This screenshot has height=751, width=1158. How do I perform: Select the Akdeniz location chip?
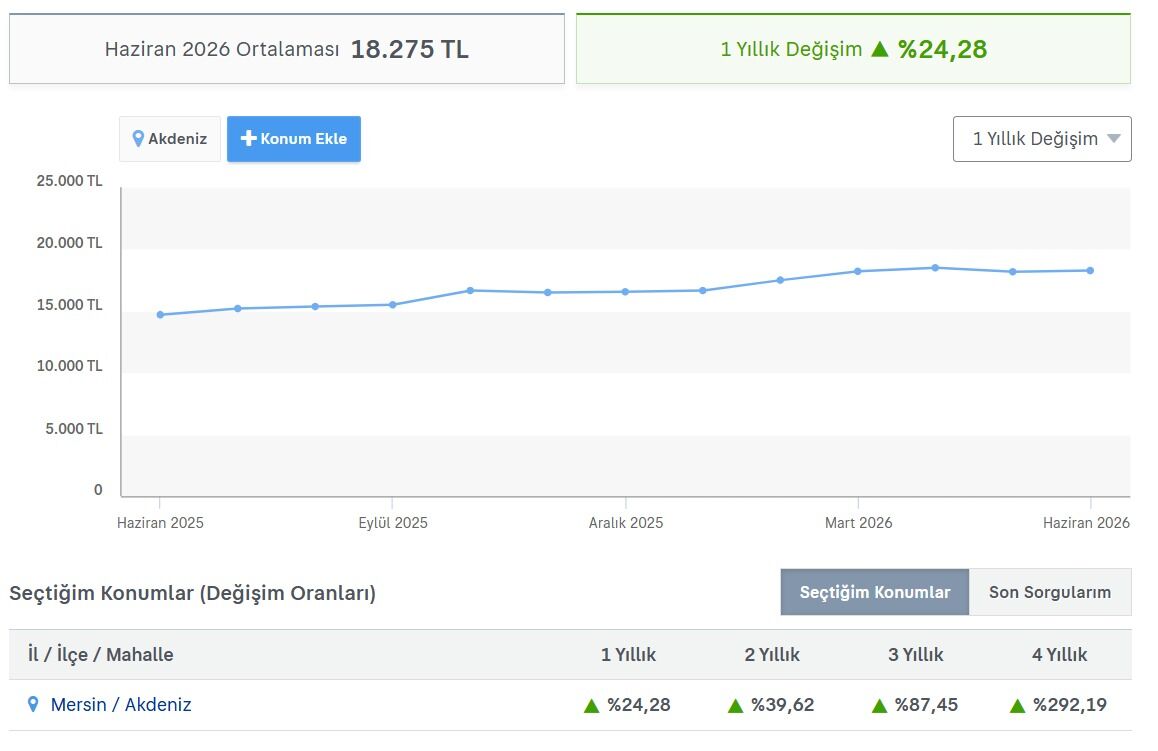coord(170,139)
